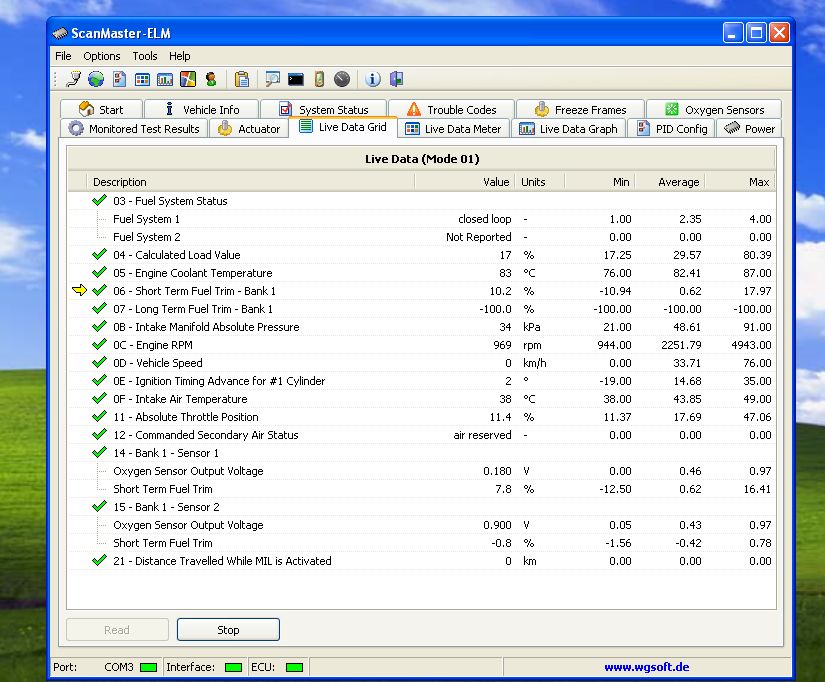Screen dimensions: 825x682
Task: Click green checkmark beside Fuel System Status
Action: [x=99, y=200]
